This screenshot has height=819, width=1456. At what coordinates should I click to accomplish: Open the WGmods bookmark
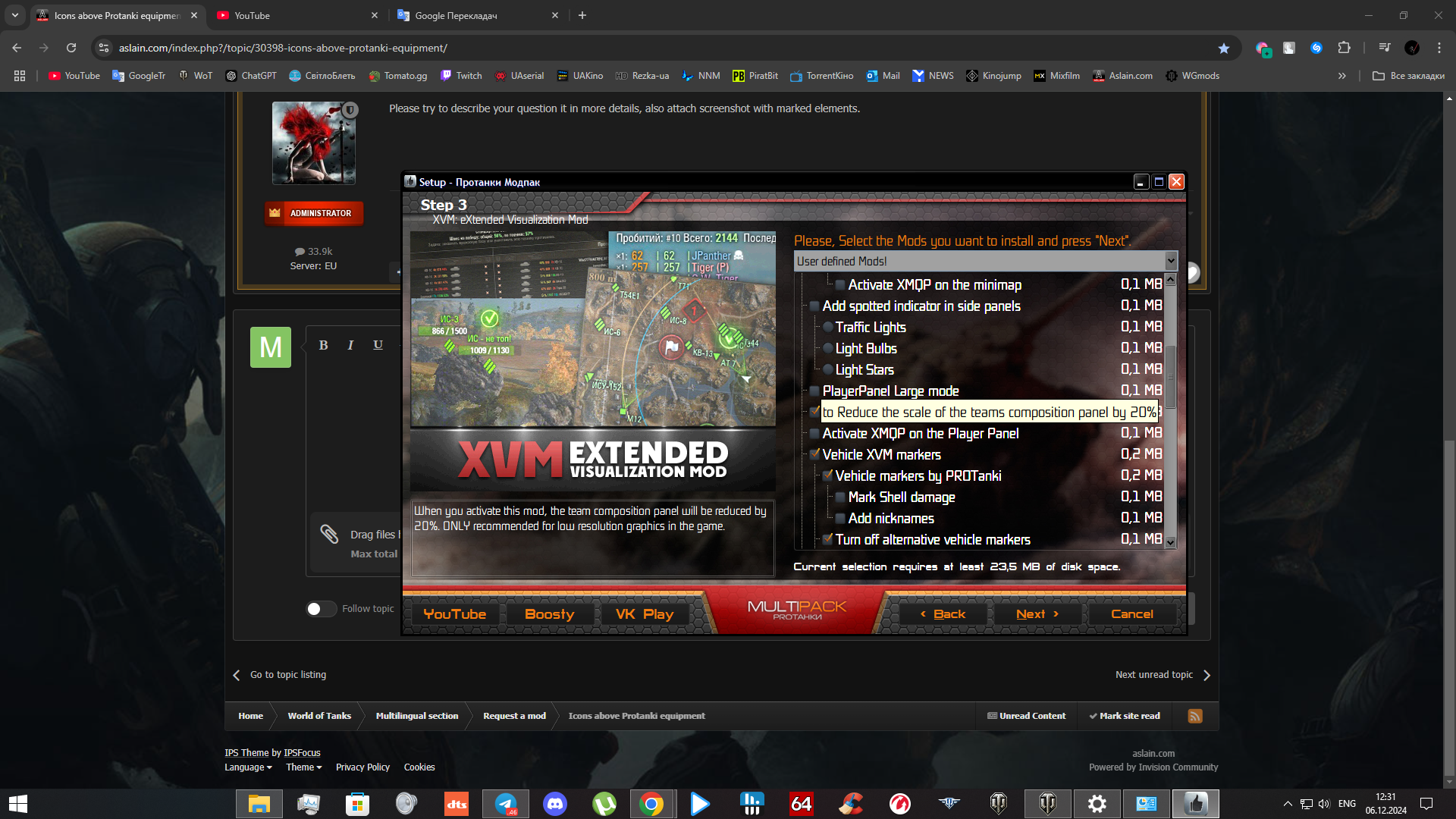[x=1192, y=76]
